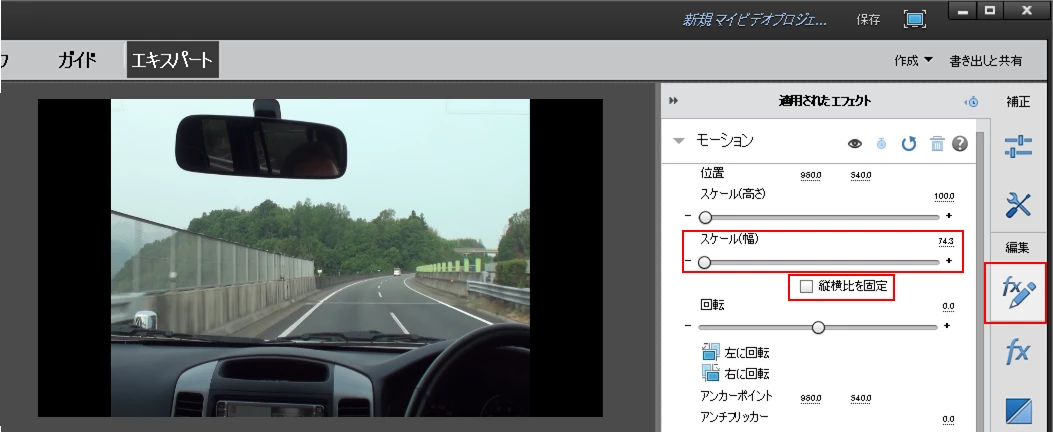The width and height of the screenshot is (1053, 432).
Task: Click project title 新規マイビデオプロジェ...
Action: (755, 20)
